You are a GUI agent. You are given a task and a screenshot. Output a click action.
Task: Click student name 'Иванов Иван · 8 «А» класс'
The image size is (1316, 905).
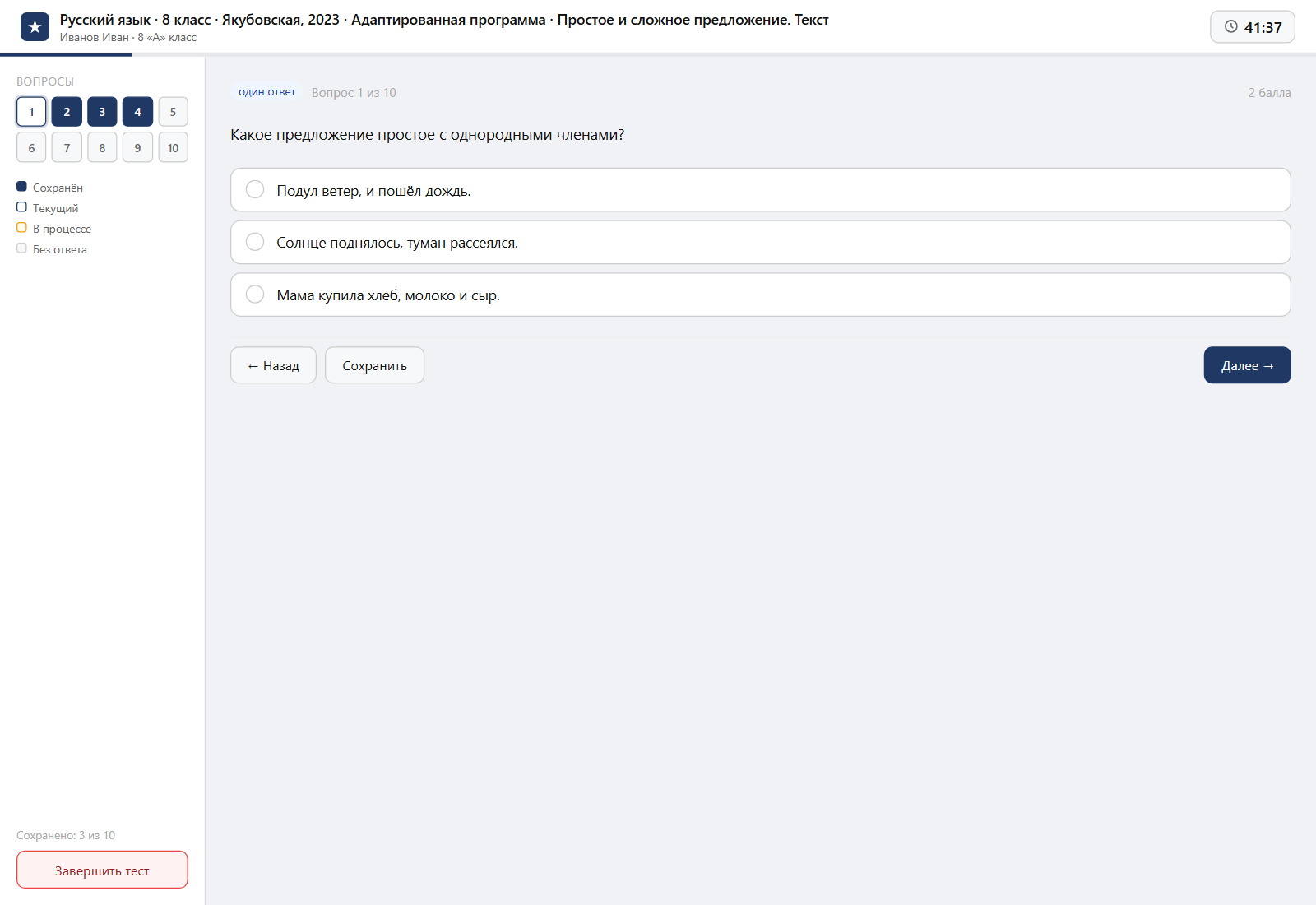(127, 37)
